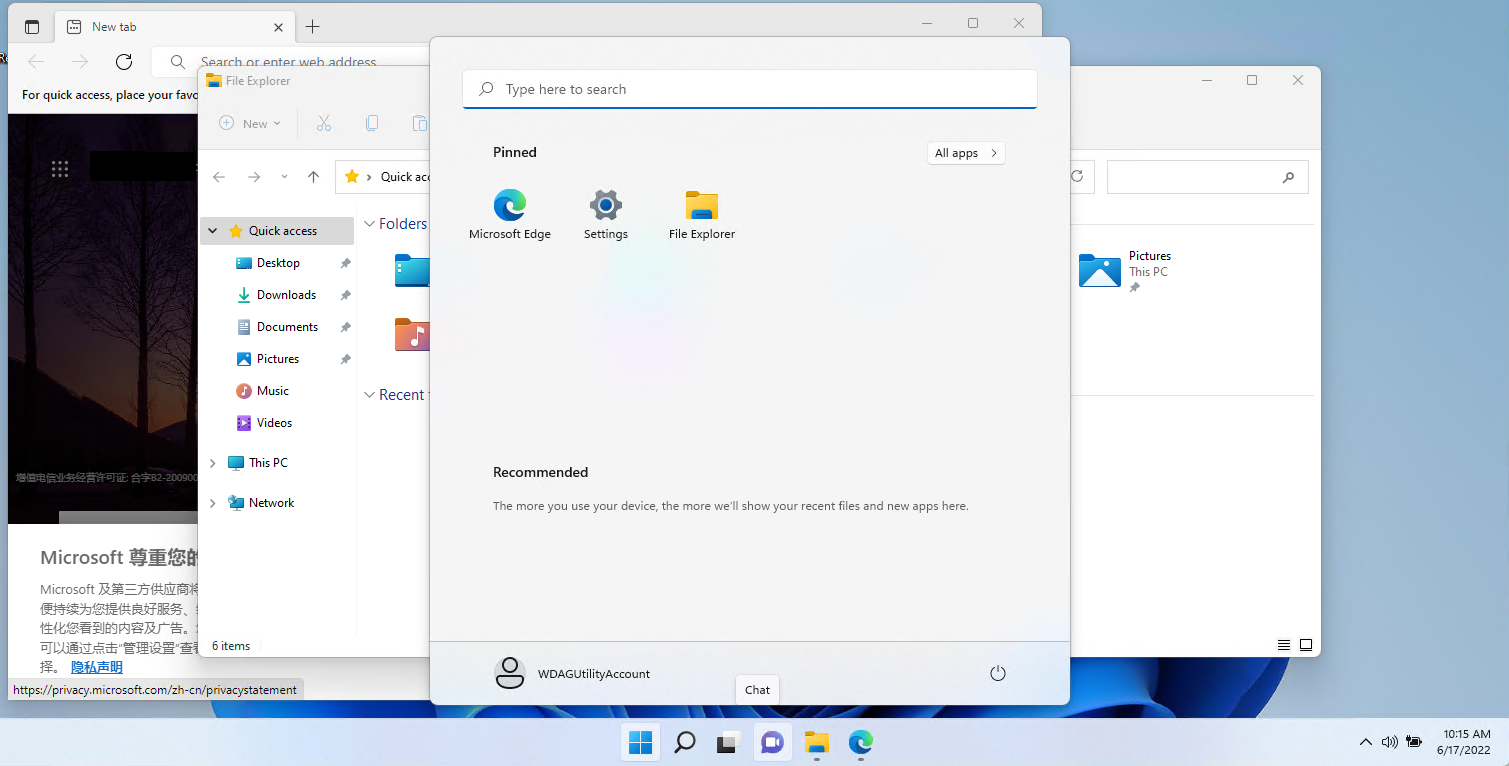Open Microsoft Edge from pinned apps
This screenshot has height=766, width=1509.
pos(510,214)
